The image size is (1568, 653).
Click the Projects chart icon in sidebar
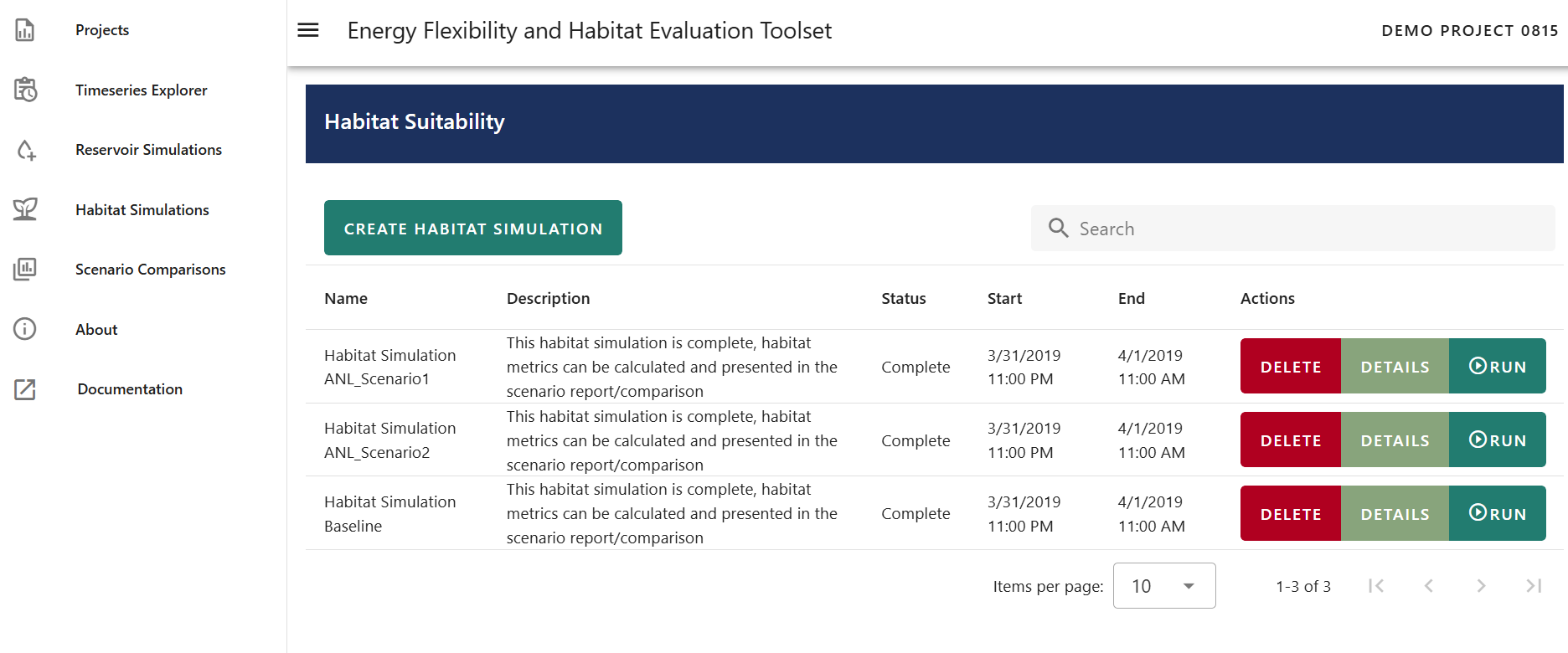[x=25, y=30]
